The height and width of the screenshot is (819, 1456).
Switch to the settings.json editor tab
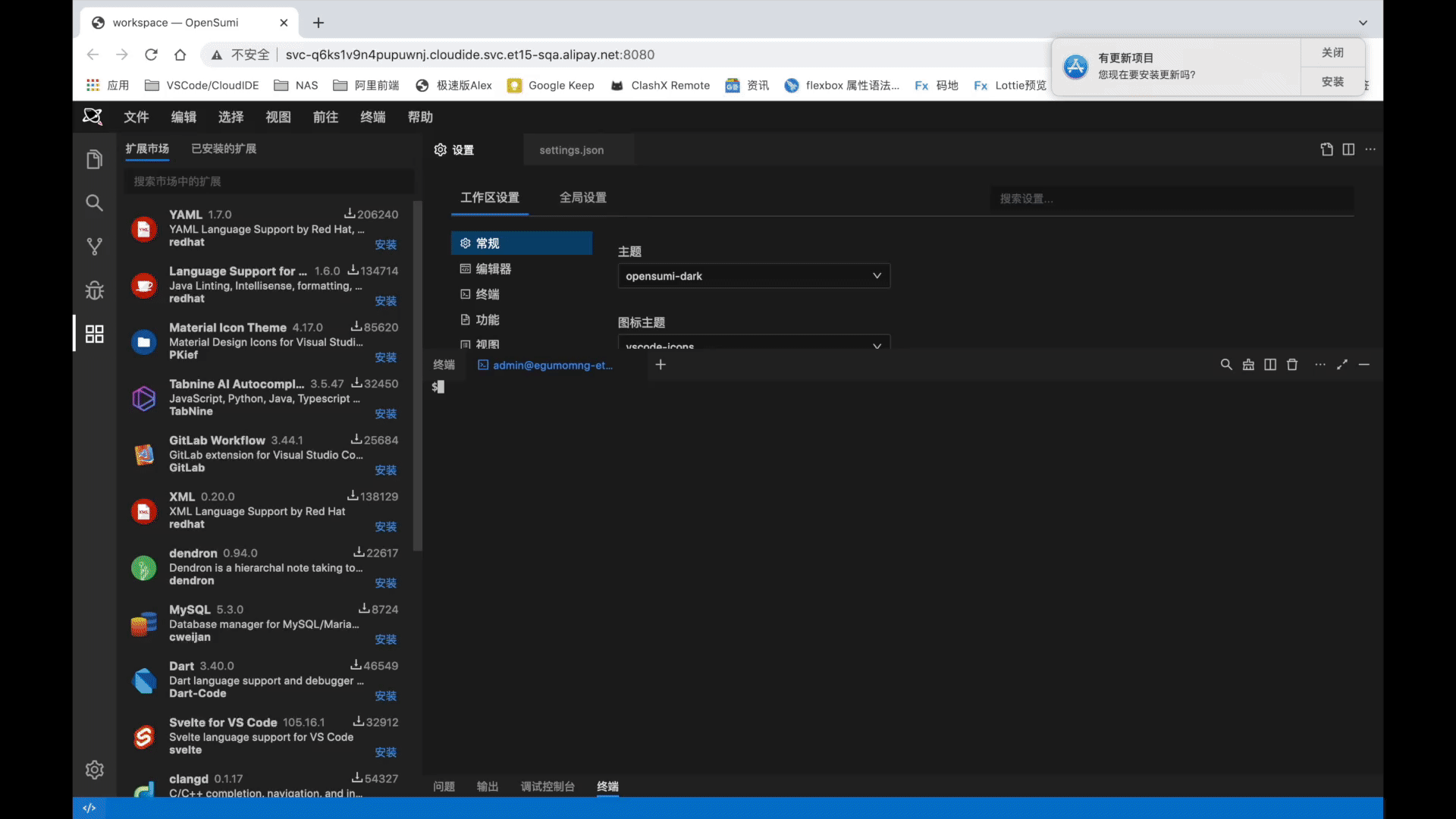pyautogui.click(x=579, y=150)
